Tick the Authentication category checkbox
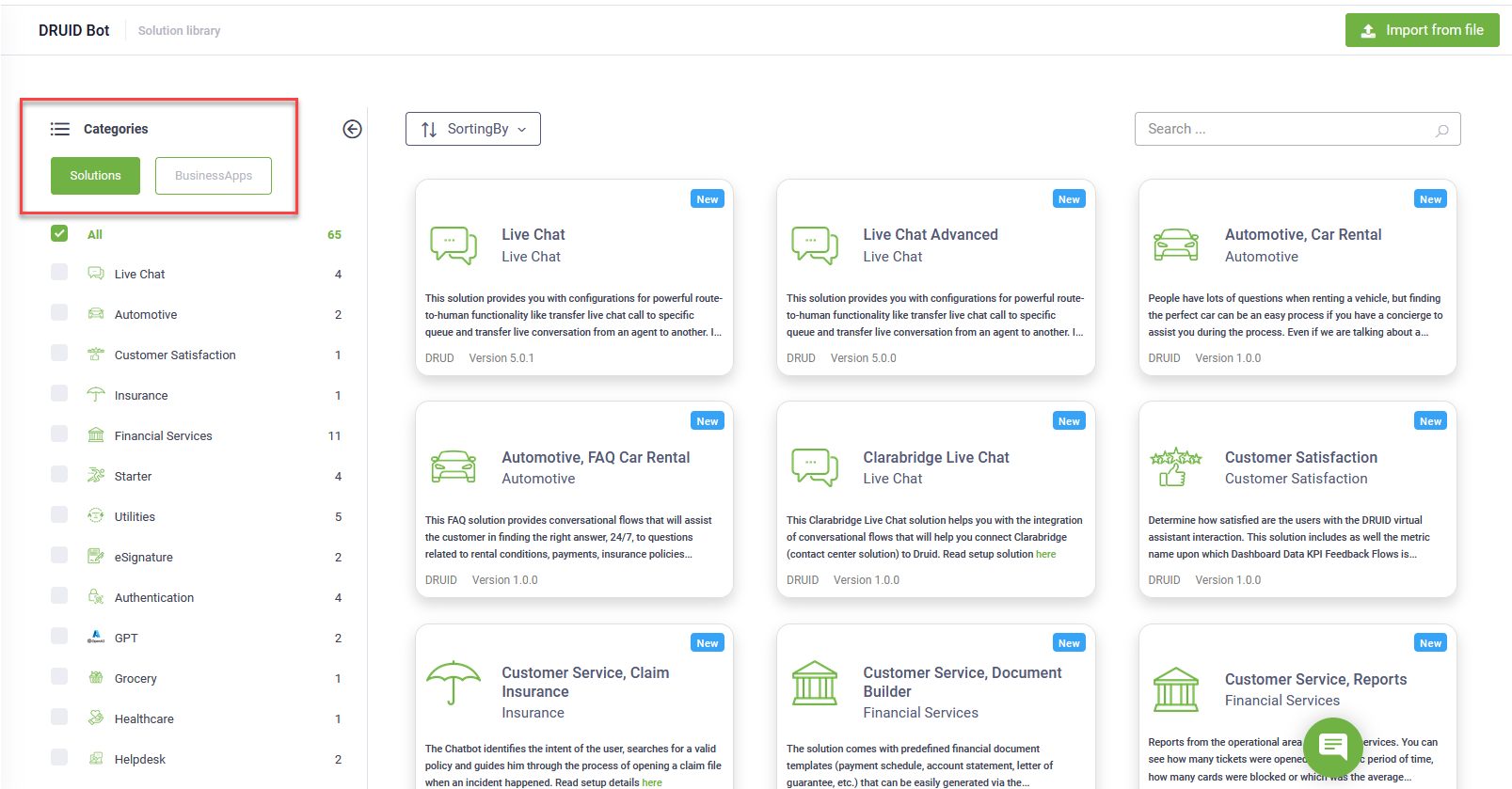The image size is (1512, 789). click(59, 596)
